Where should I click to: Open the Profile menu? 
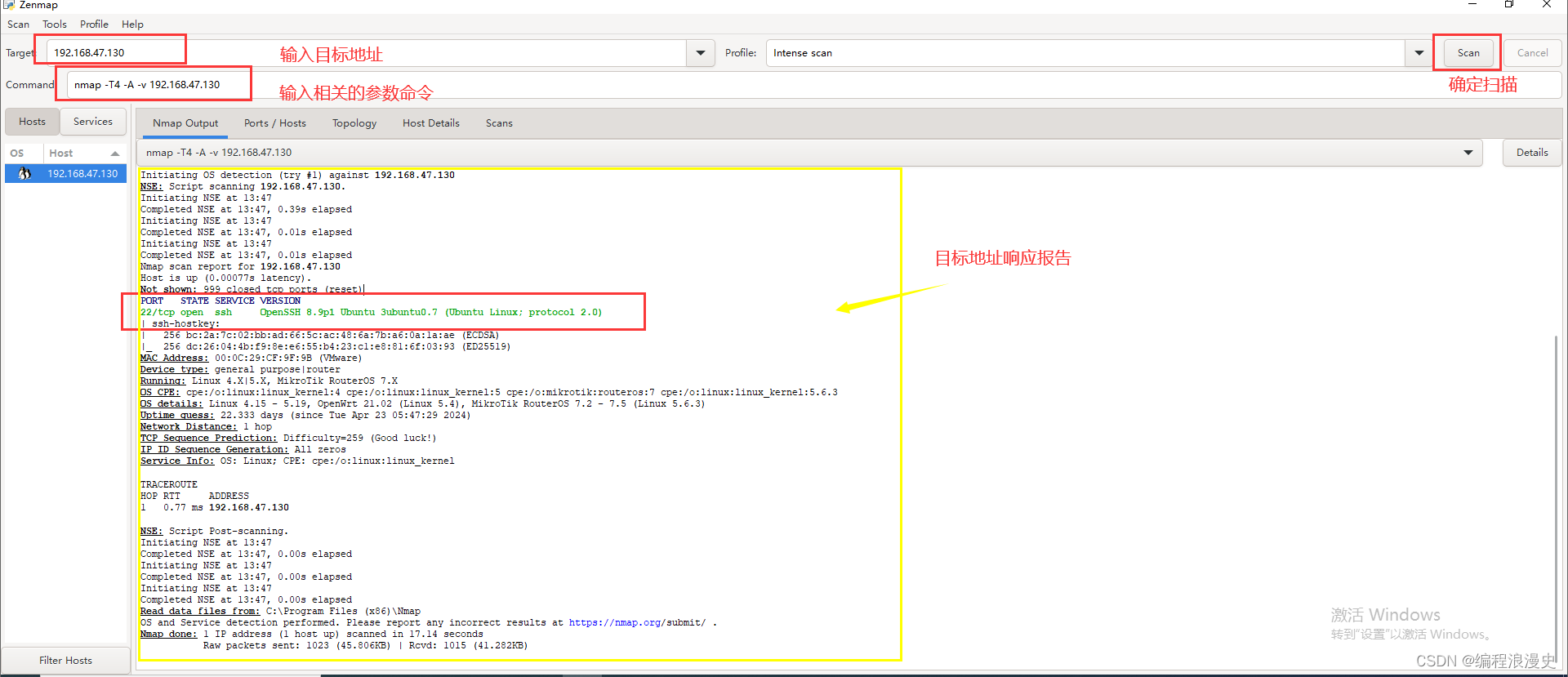click(94, 24)
